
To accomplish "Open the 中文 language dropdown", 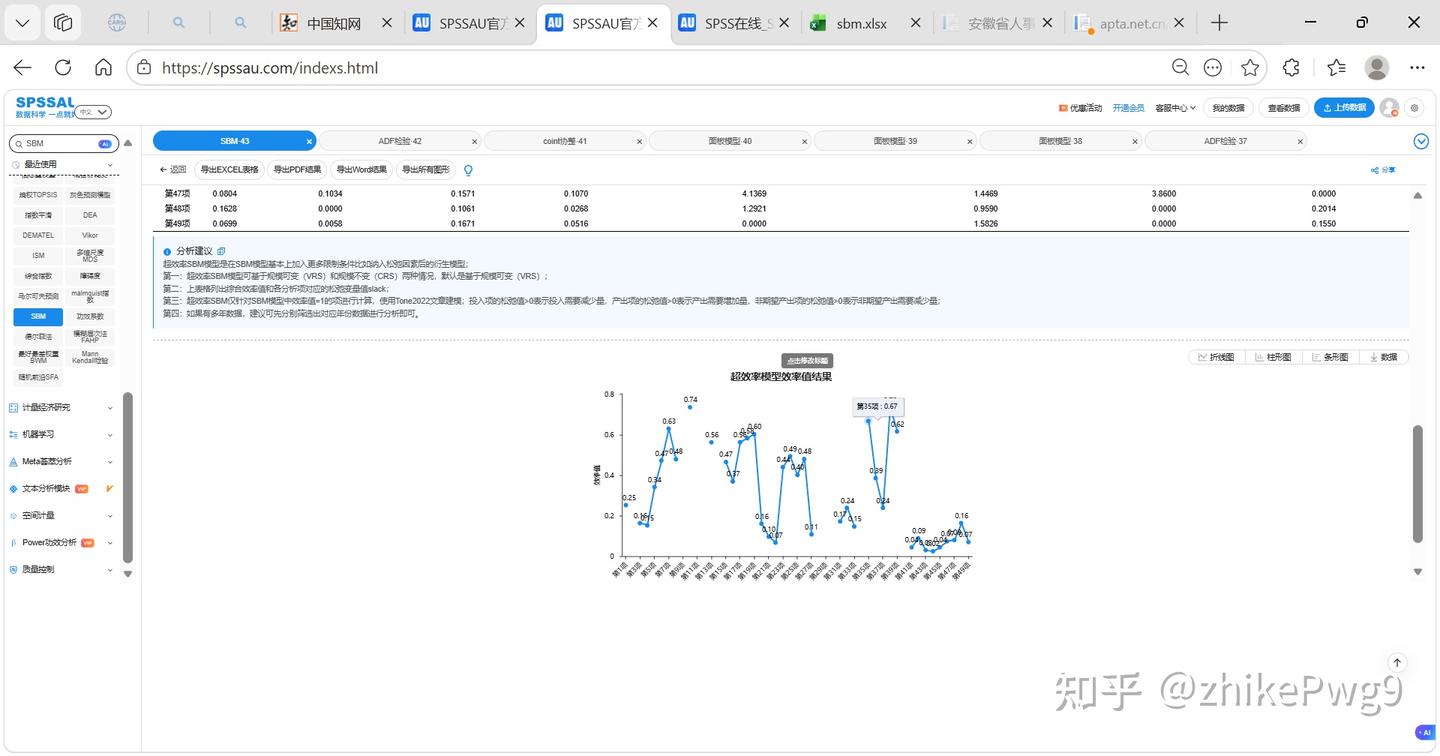I will (94, 112).
